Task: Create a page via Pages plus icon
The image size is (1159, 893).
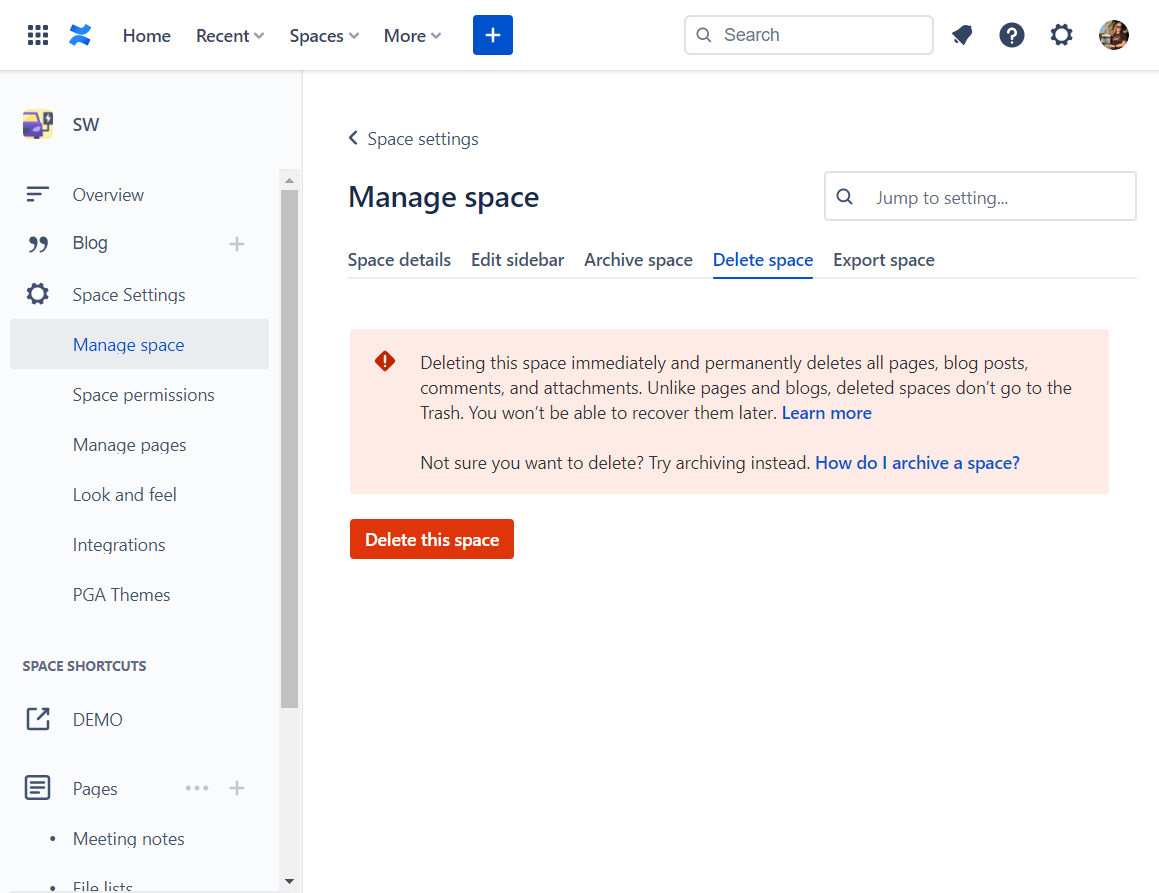Action: 237,788
